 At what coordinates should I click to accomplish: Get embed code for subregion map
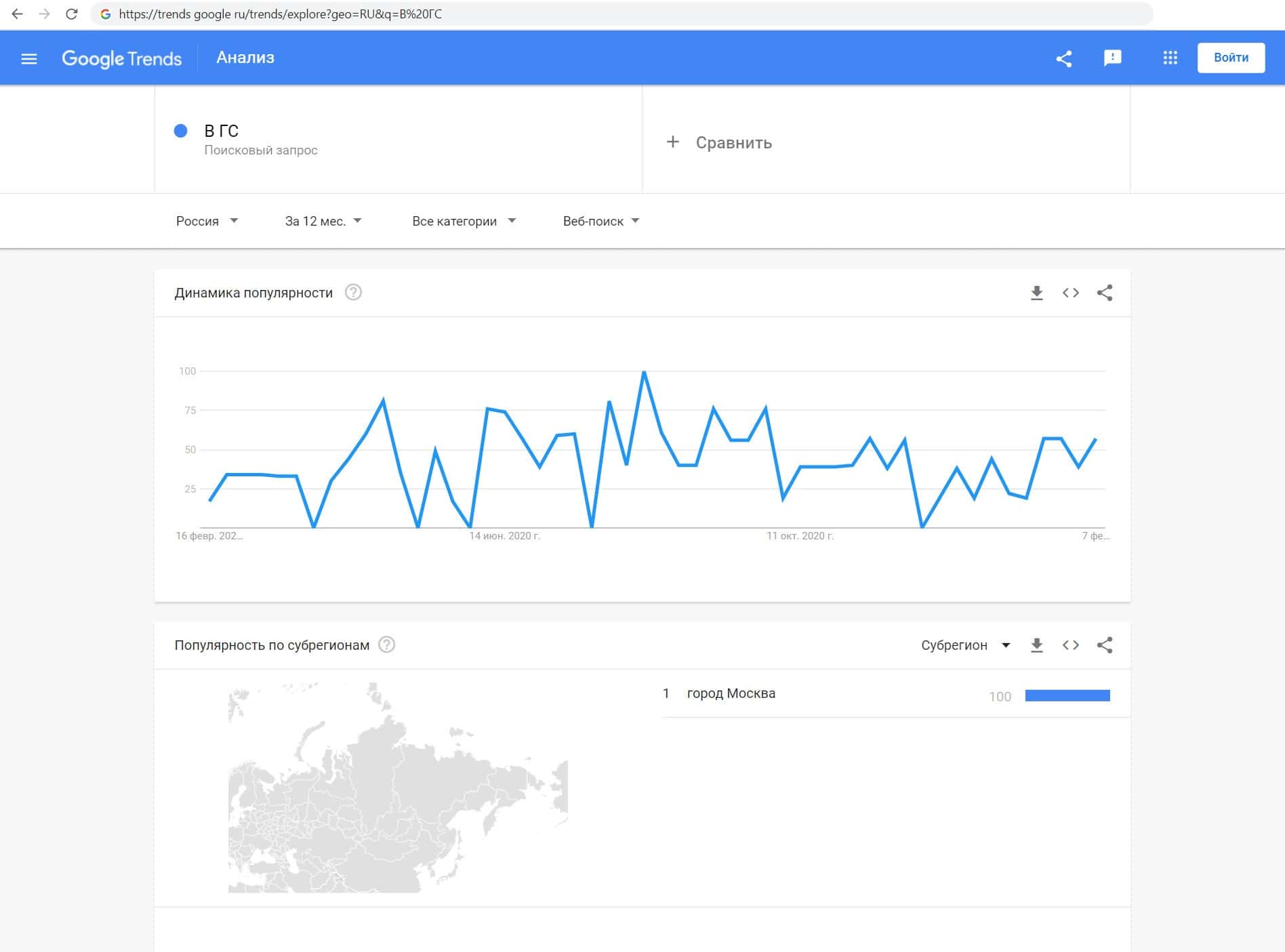coord(1070,645)
